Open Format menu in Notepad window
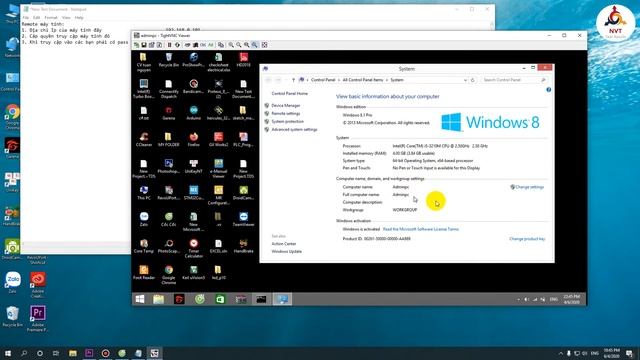Image resolution: width=640 pixels, height=360 pixels. click(51, 18)
